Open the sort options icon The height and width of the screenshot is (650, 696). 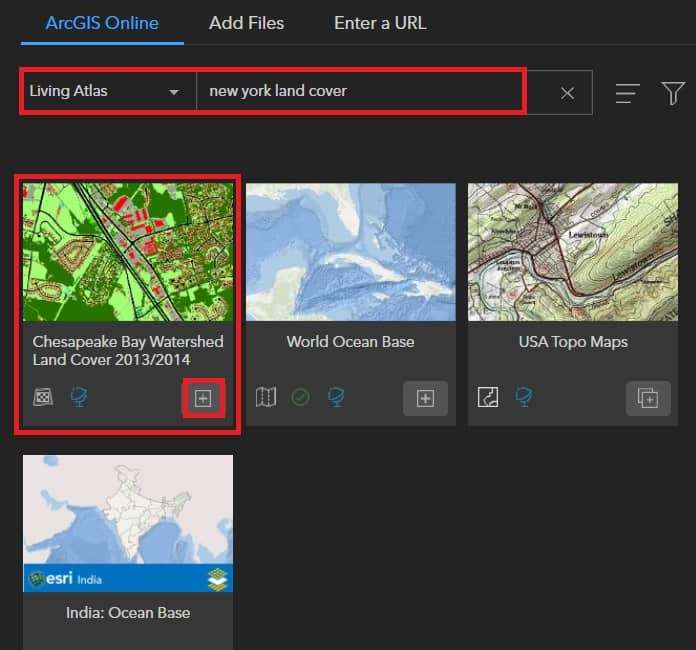point(627,93)
